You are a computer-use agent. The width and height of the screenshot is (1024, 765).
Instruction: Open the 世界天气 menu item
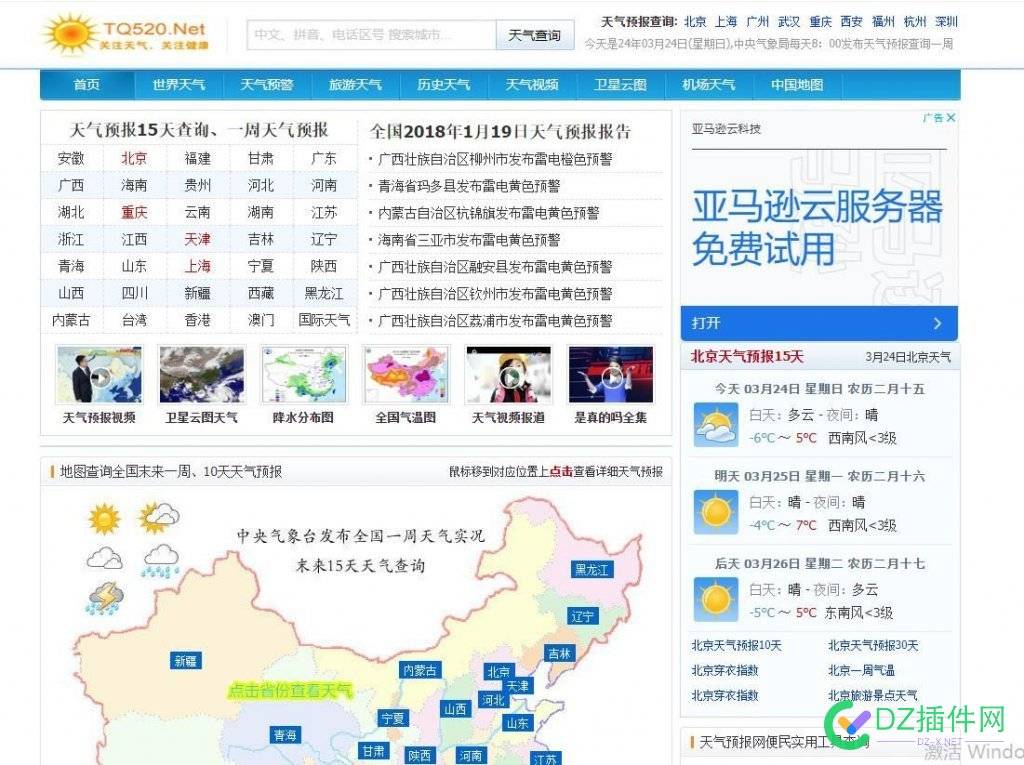click(x=178, y=85)
